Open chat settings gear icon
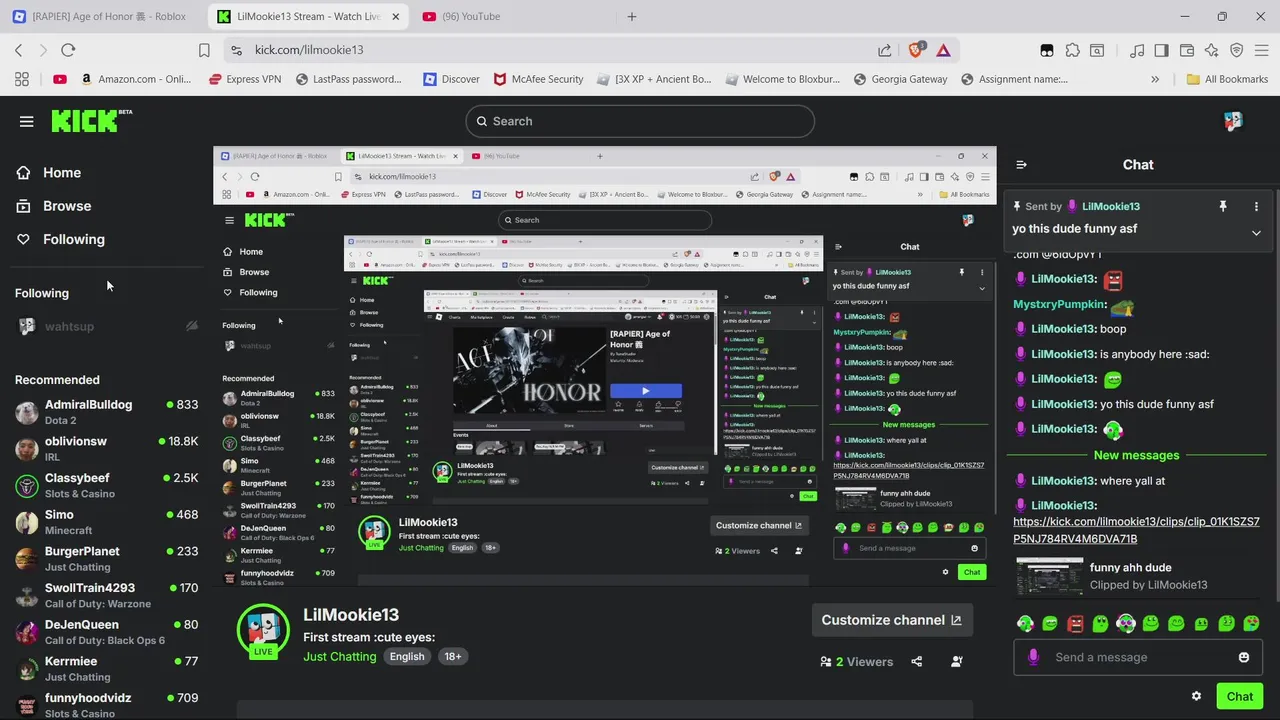1280x720 pixels. [1196, 696]
